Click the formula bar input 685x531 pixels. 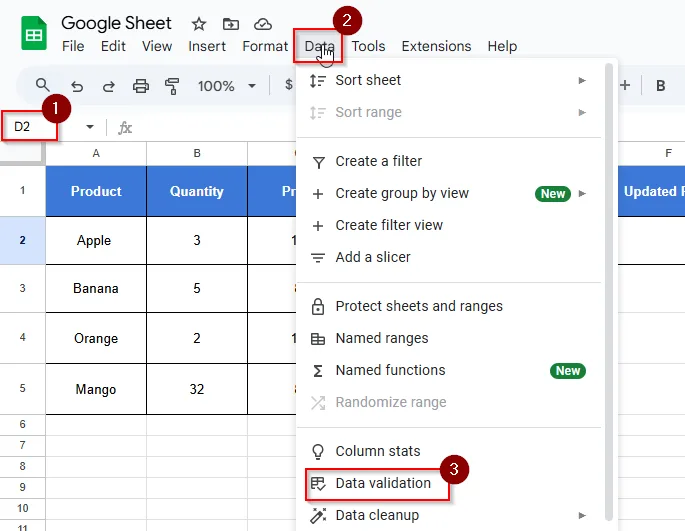pos(216,128)
